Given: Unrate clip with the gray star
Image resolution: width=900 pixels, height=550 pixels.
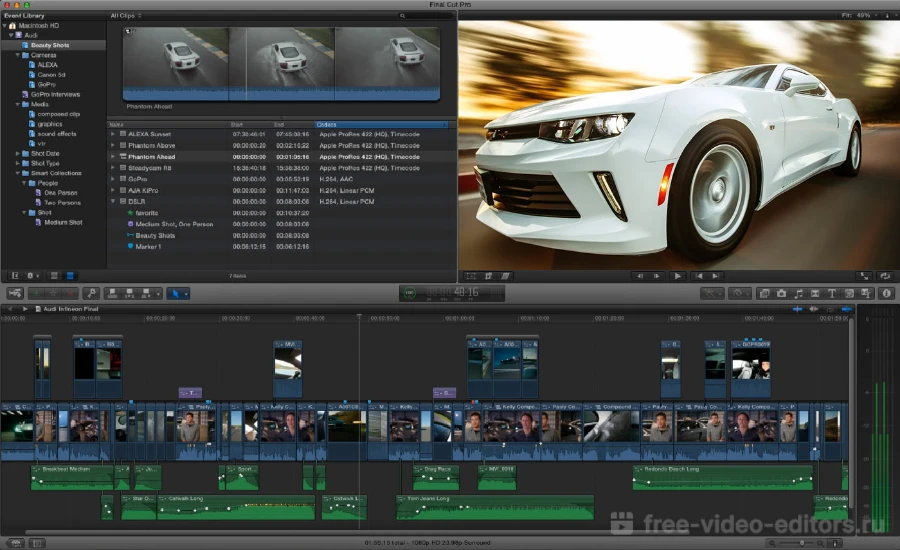Looking at the screenshot, I should point(53,293).
